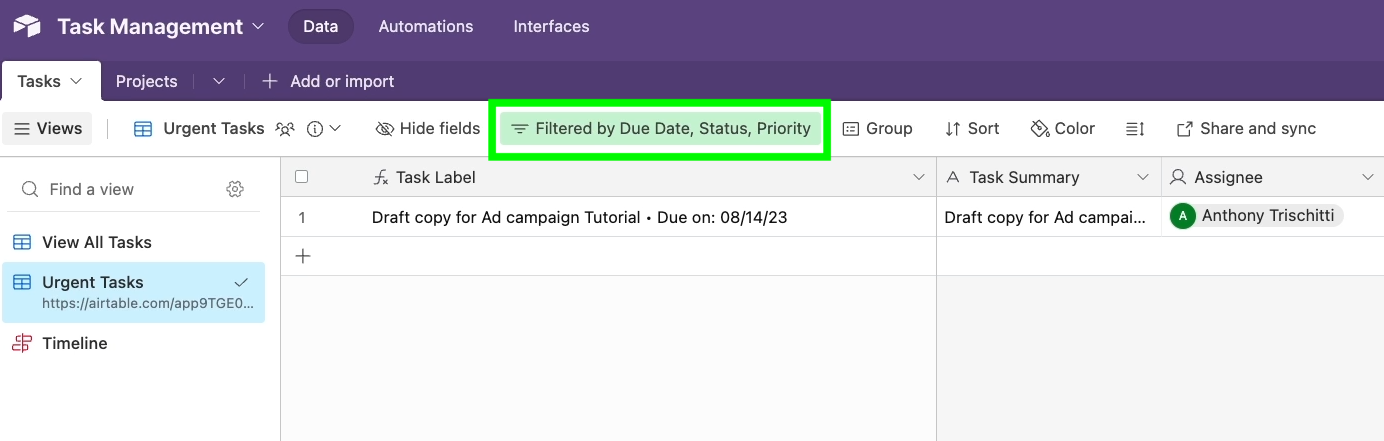This screenshot has height=441, width=1384.
Task: Click the Airtable logo icon
Action: click(x=27, y=27)
